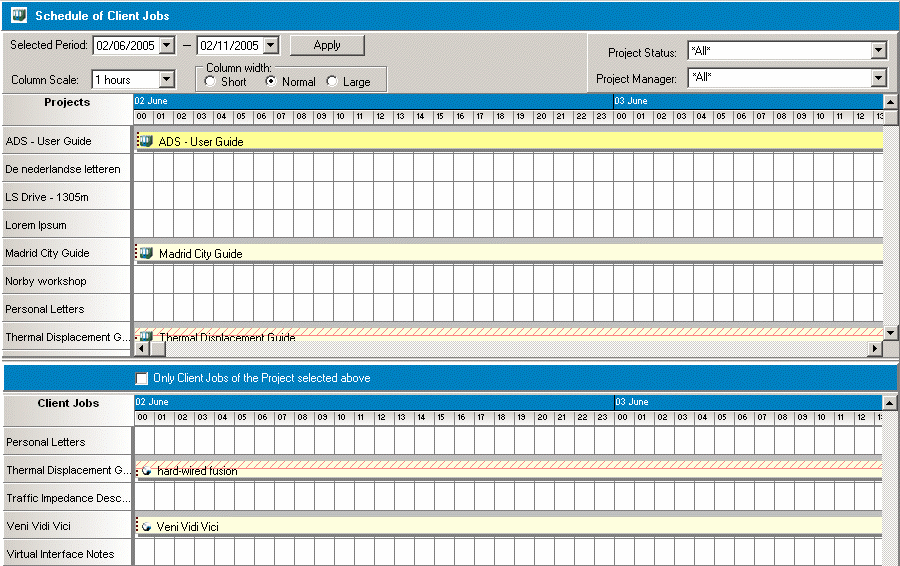Select Personal Letters in the Client Jobs list
The width and height of the screenshot is (900, 566).
click(x=68, y=442)
